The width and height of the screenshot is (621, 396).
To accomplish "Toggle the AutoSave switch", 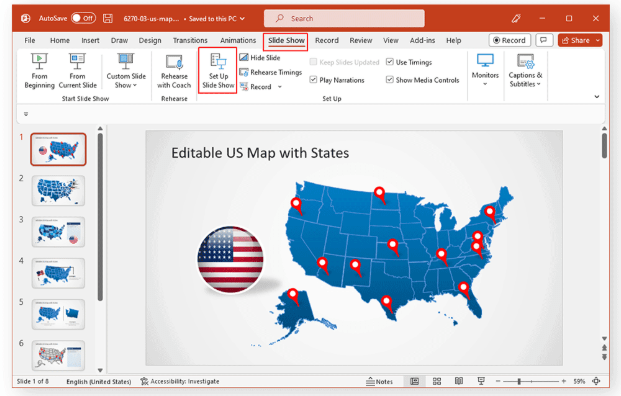I will point(83,18).
